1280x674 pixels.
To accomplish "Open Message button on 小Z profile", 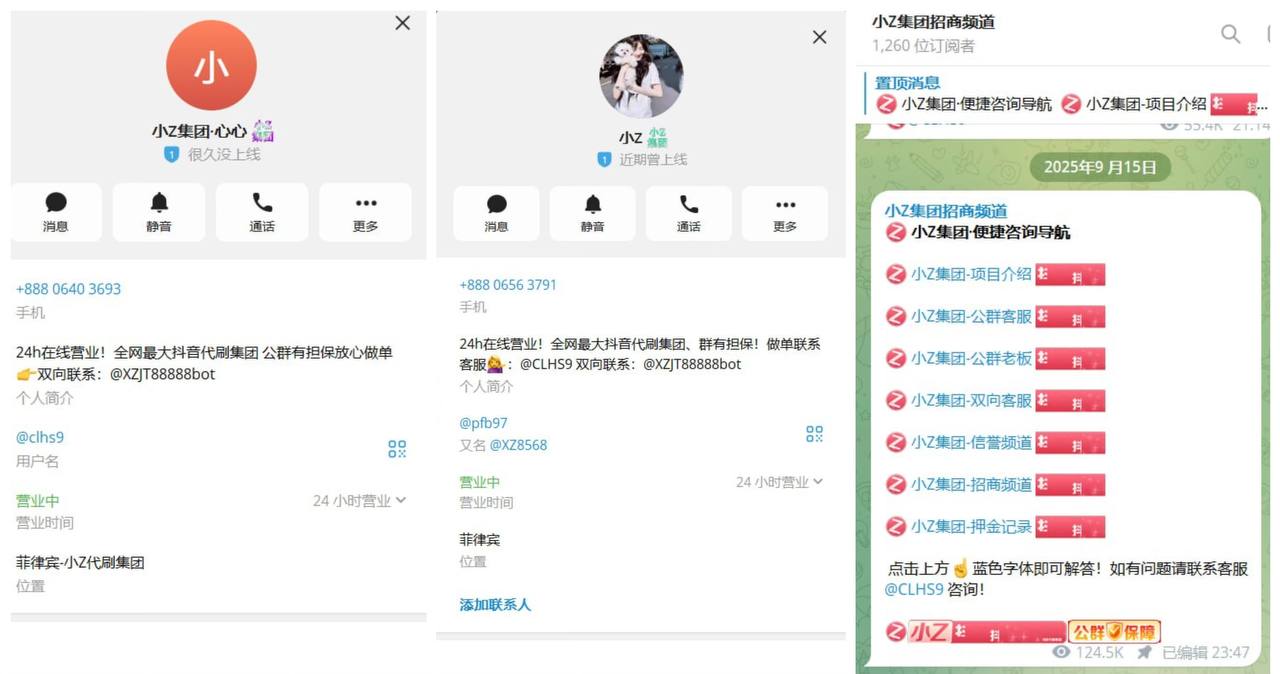I will 496,213.
